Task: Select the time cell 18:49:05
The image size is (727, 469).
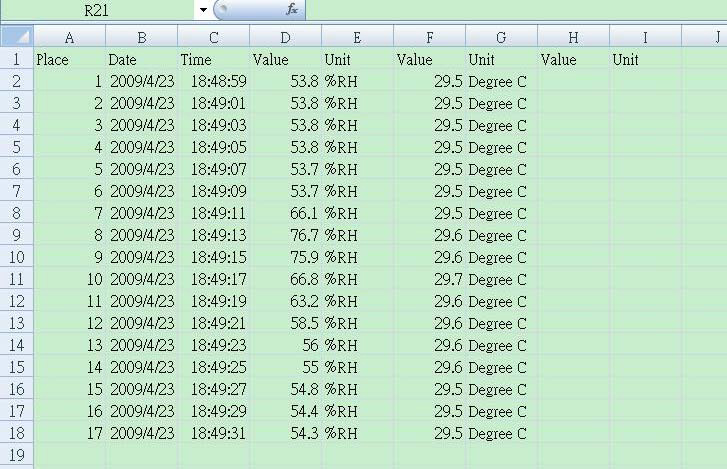Action: click(x=214, y=147)
